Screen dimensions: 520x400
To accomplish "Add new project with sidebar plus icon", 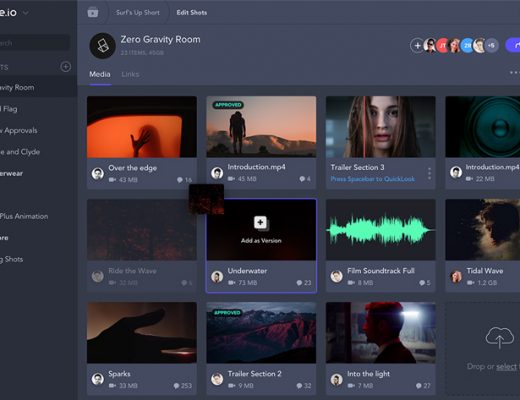I will click(65, 67).
